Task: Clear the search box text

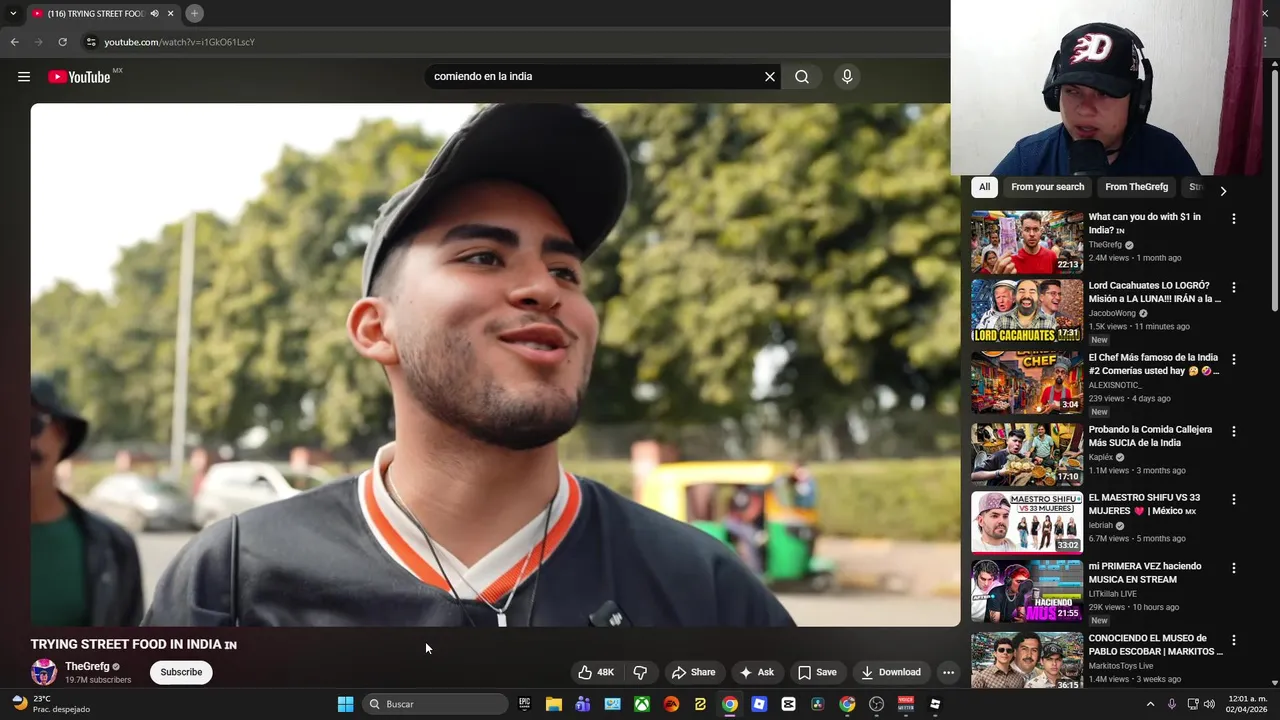Action: coord(770,77)
